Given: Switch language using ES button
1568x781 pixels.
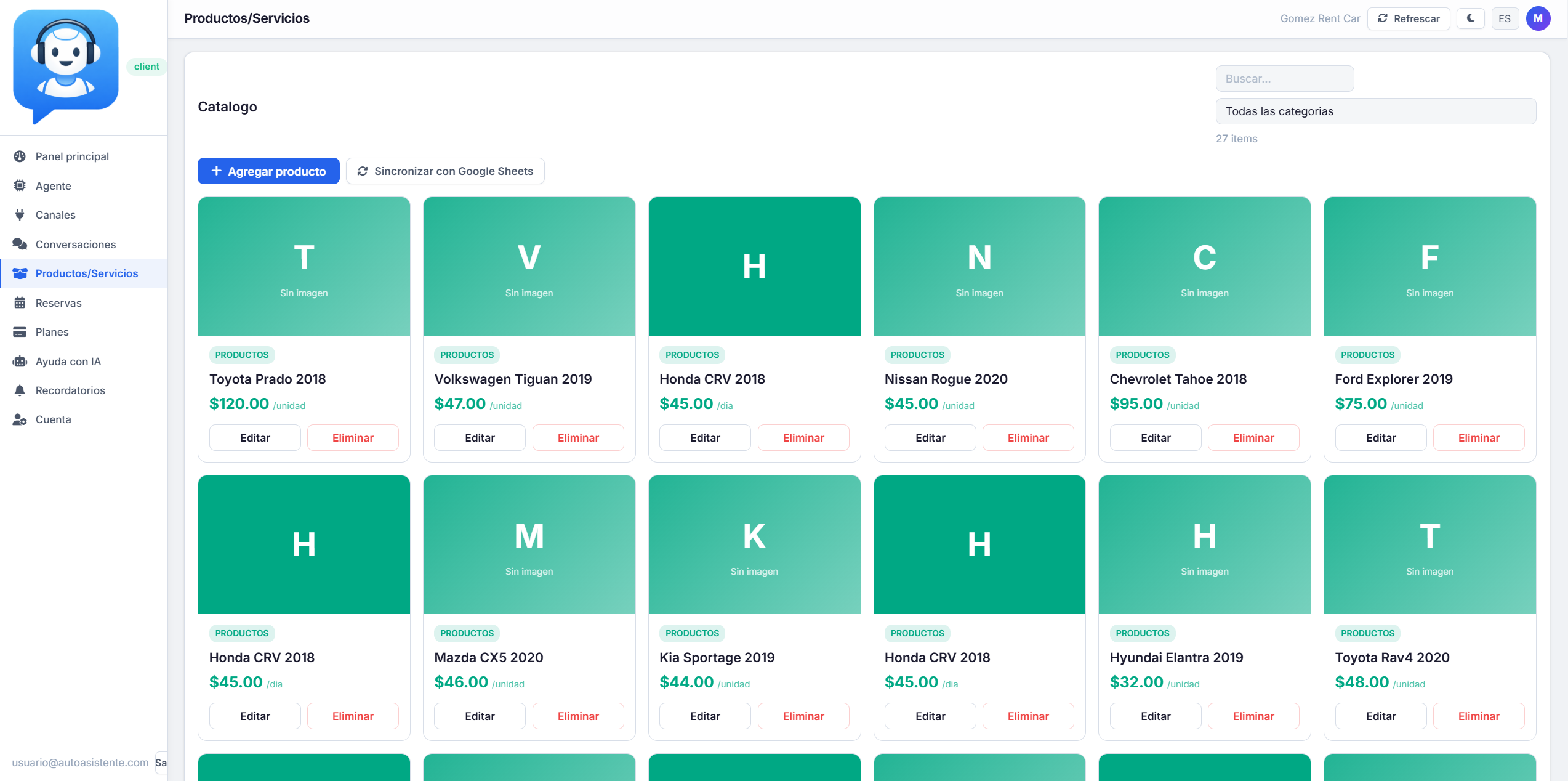Looking at the screenshot, I should (1504, 18).
